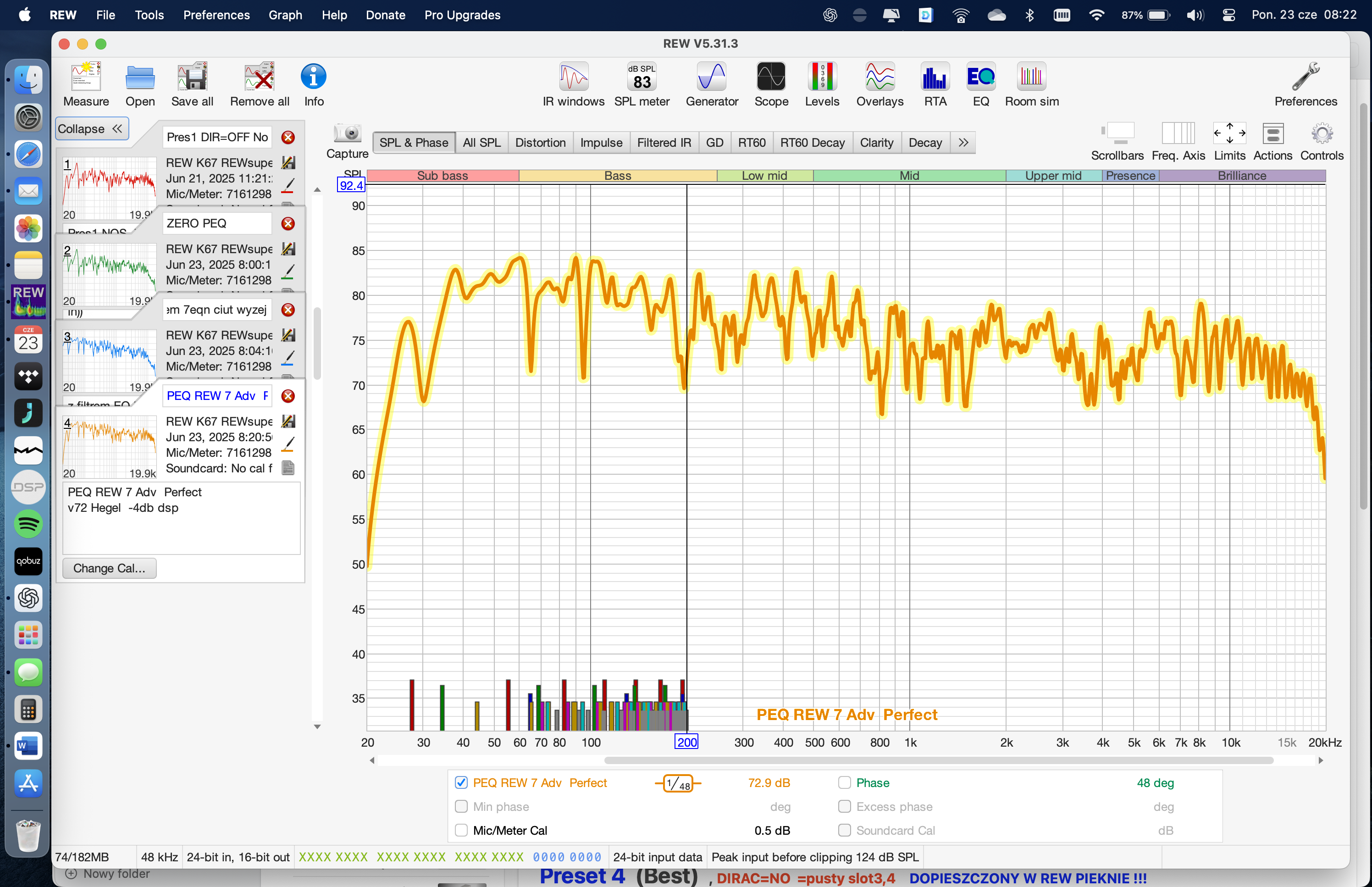
Task: Select measurement 3 blue thumbnail
Action: coord(110,361)
